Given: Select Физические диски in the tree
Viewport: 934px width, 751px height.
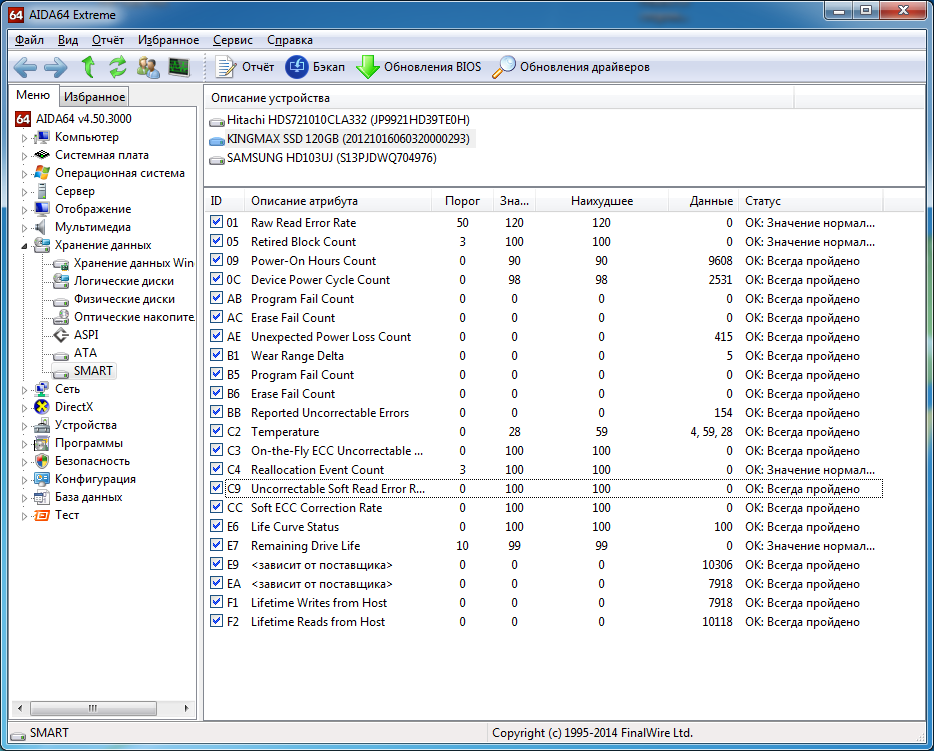Looking at the screenshot, I should (x=124, y=298).
